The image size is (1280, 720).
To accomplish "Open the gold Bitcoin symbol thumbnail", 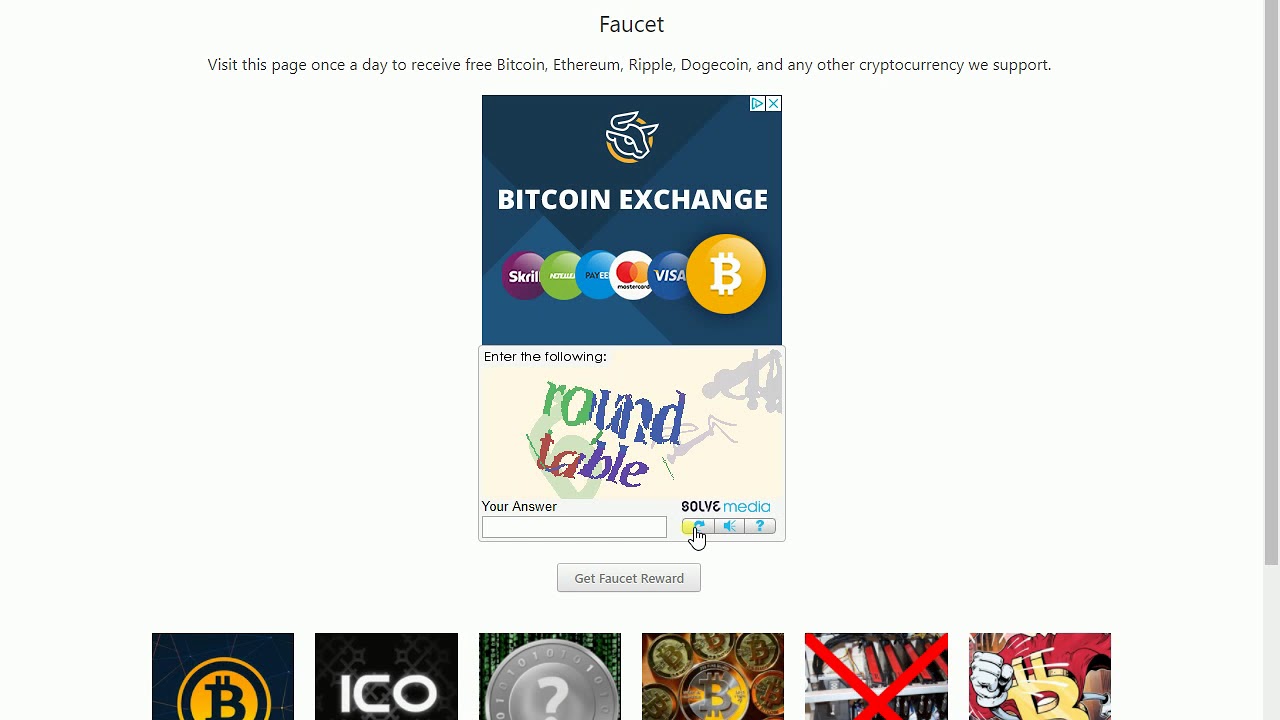I will (223, 676).
